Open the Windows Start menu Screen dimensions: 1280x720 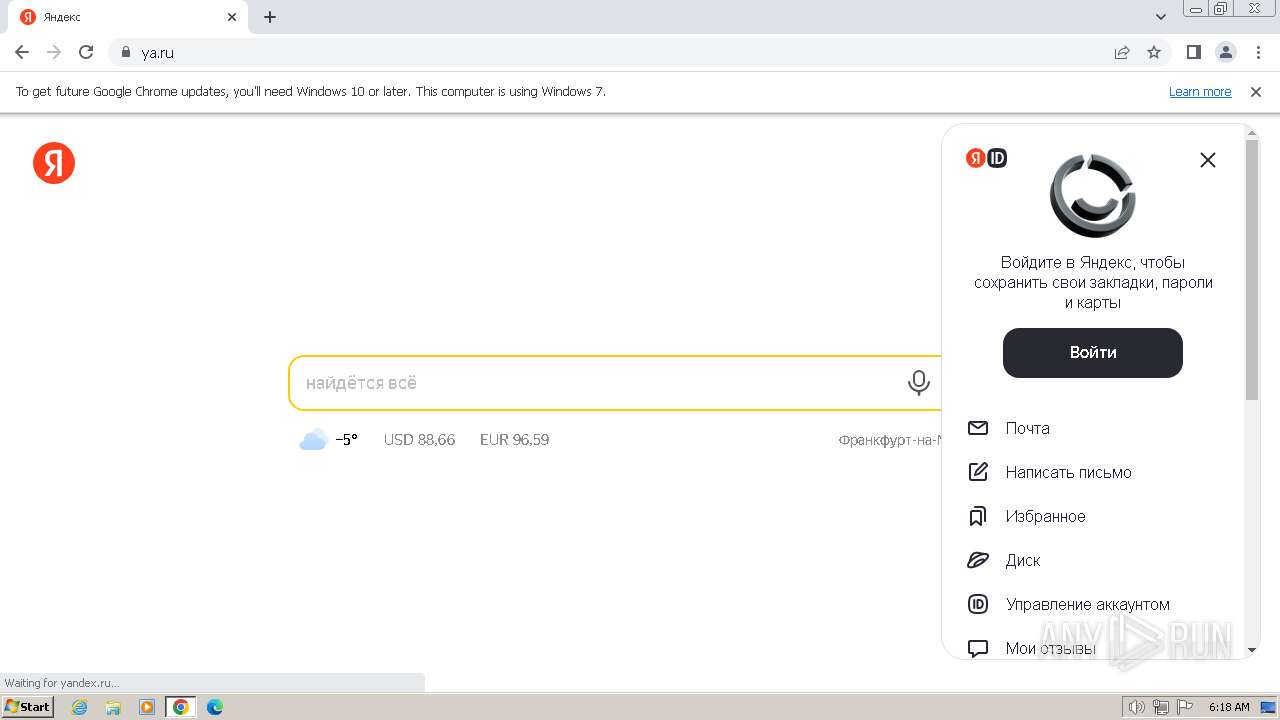28,706
